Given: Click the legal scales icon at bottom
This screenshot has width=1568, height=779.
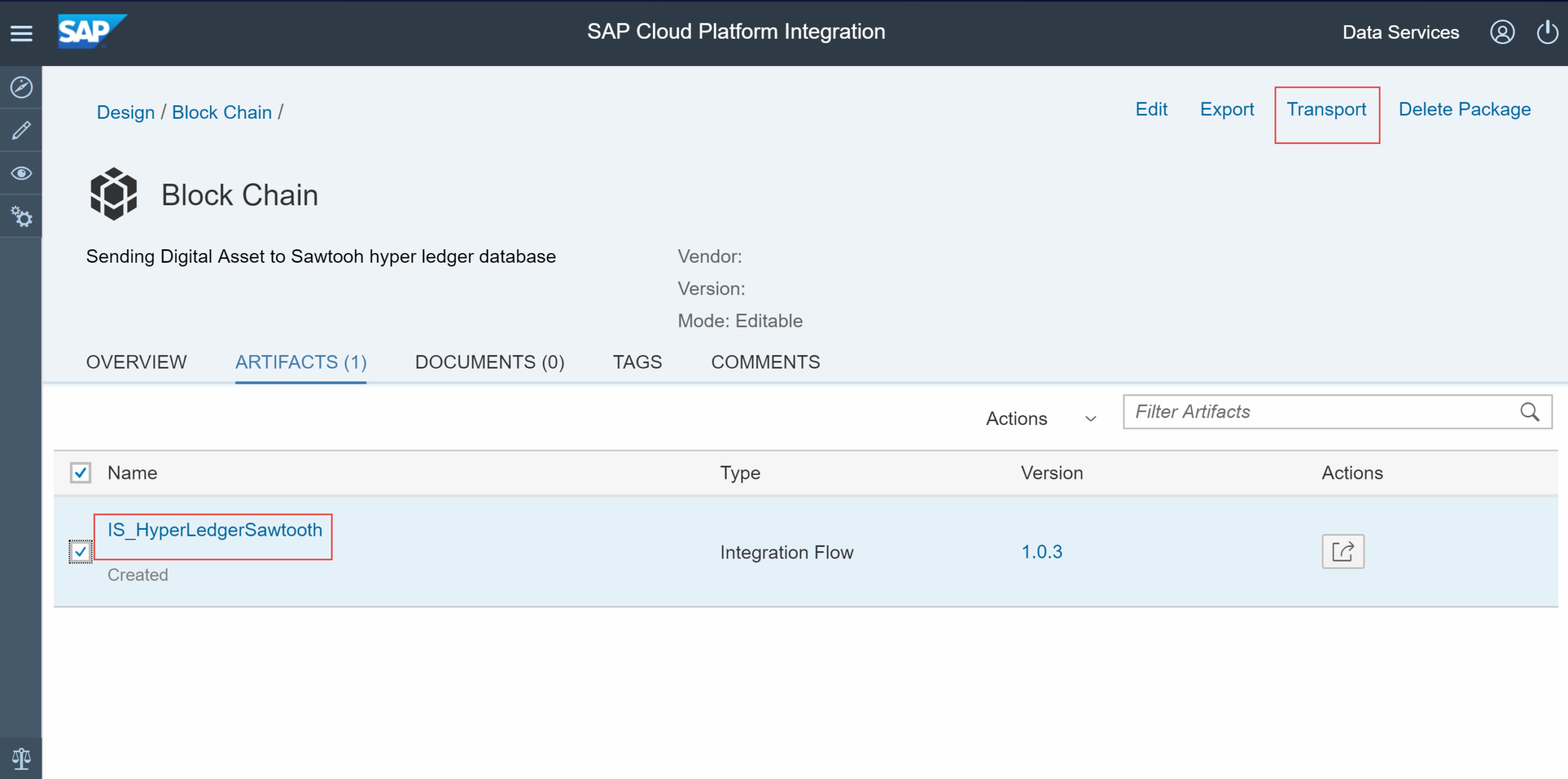Looking at the screenshot, I should click(21, 758).
